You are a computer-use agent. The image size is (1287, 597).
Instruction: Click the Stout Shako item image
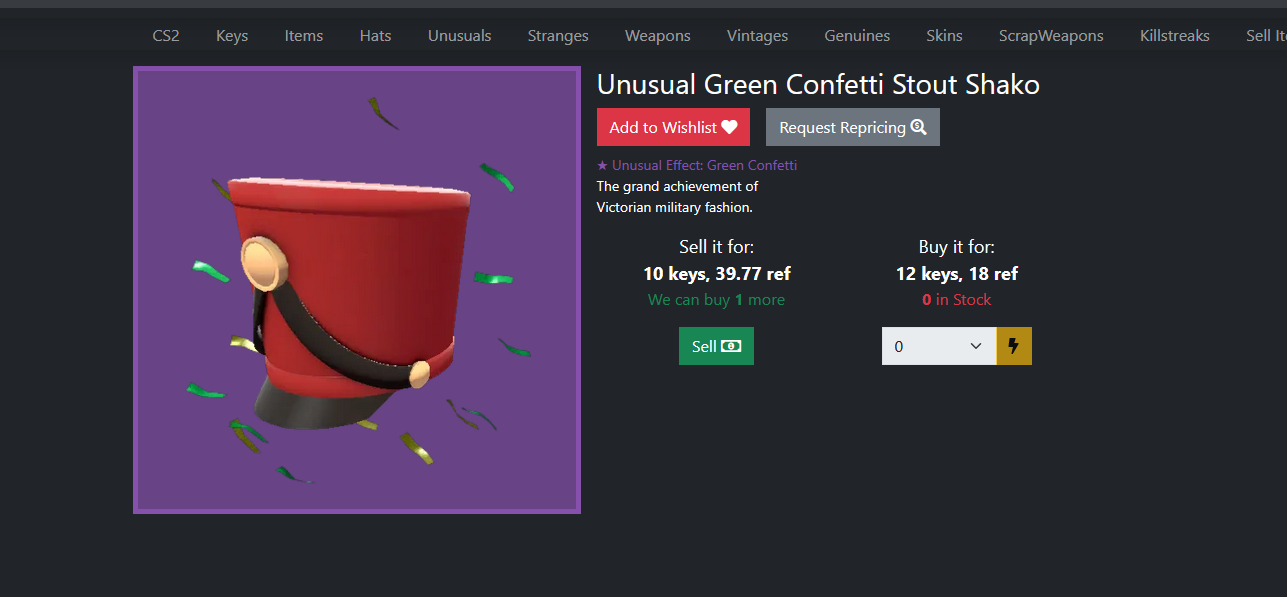(357, 290)
